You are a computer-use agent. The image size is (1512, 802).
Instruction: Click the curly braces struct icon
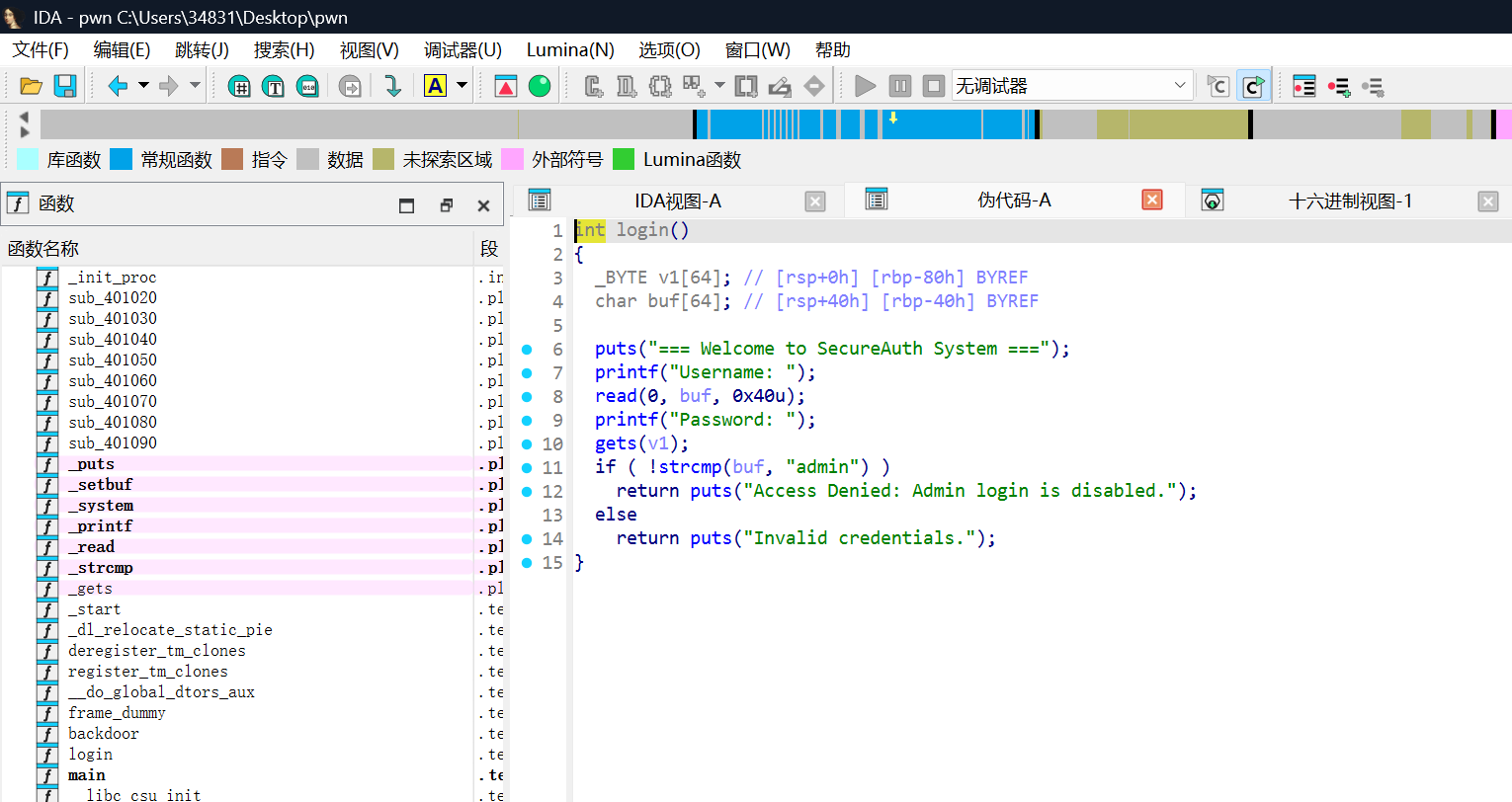(660, 86)
